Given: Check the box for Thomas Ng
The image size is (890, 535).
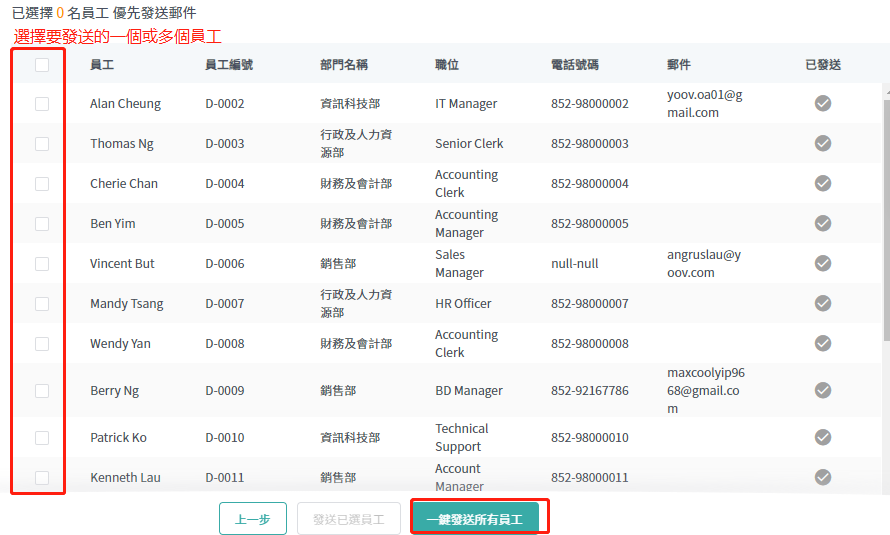Looking at the screenshot, I should (x=42, y=144).
